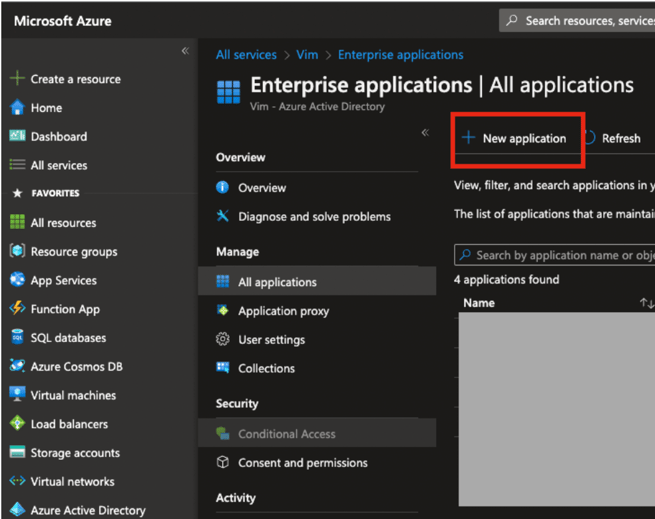655x519 pixels.
Task: Go to All services breadcrumb link
Action: pos(246,55)
